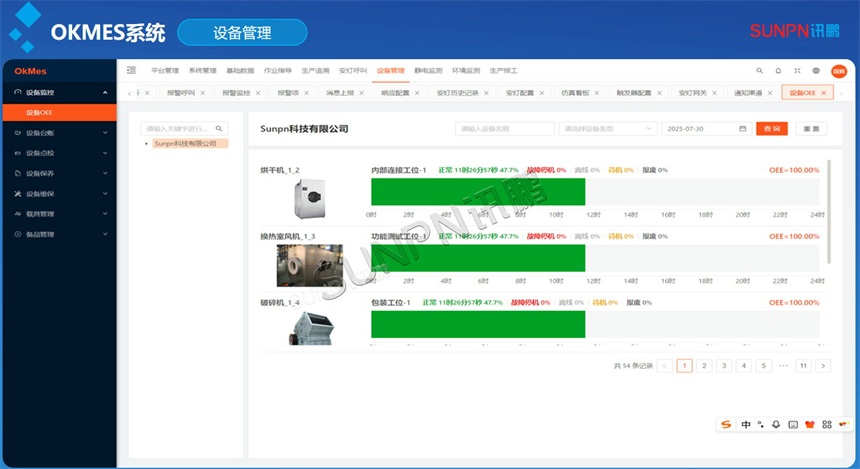The image size is (860, 469).
Task: Jump pages with the ellipsis button
Action: (783, 366)
